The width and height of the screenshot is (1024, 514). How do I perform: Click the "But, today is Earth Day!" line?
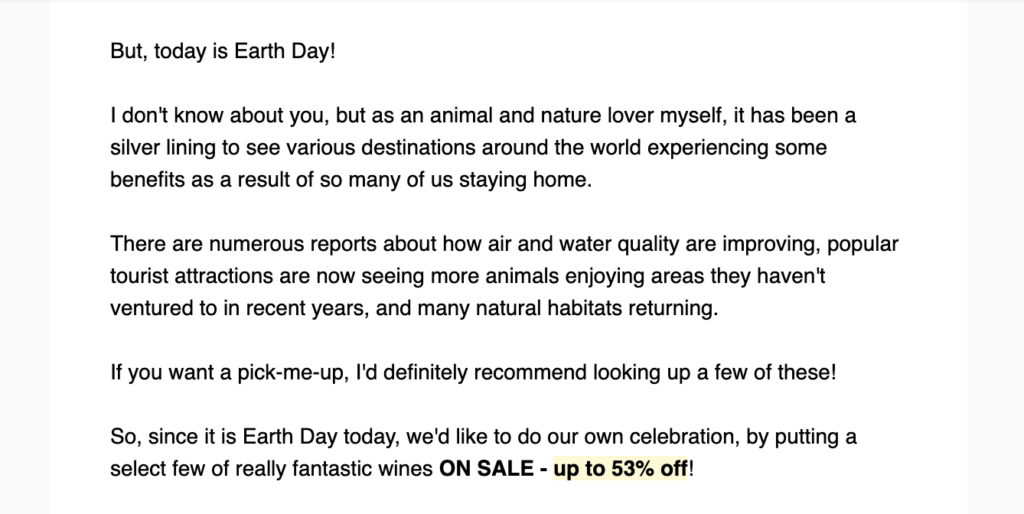pos(223,51)
